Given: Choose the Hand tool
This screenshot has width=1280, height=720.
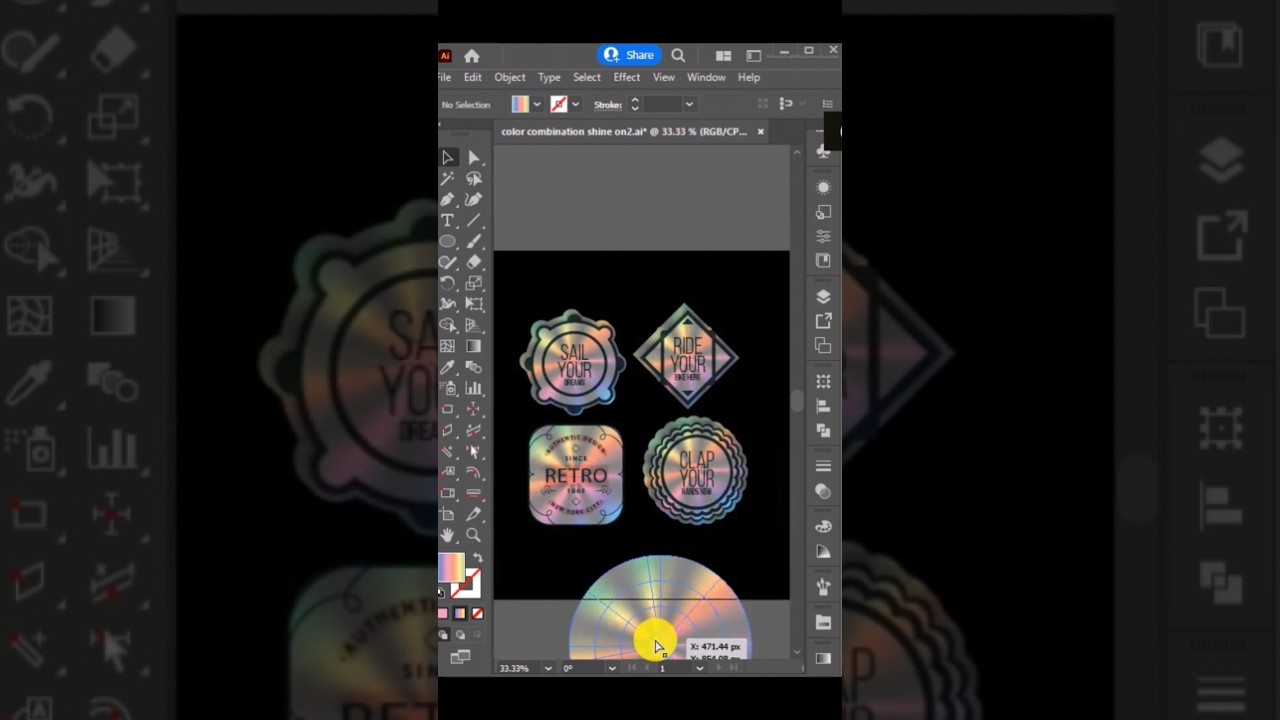Looking at the screenshot, I should pyautogui.click(x=448, y=535).
